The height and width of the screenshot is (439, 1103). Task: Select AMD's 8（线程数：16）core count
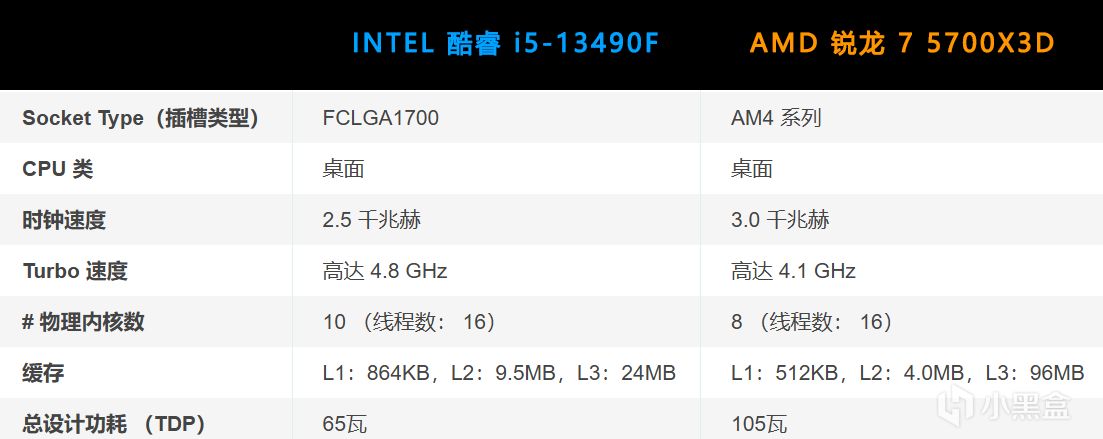[814, 322]
